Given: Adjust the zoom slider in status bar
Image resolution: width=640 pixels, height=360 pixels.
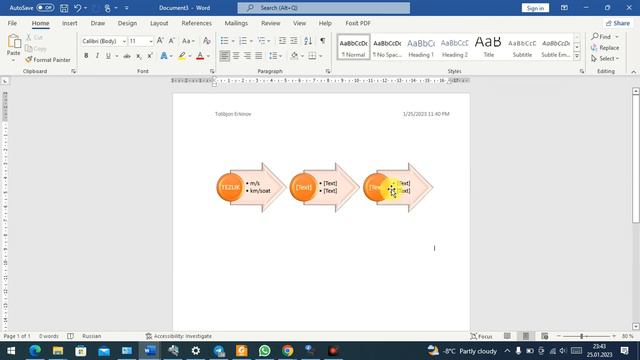Looking at the screenshot, I should pyautogui.click(x=582, y=336).
